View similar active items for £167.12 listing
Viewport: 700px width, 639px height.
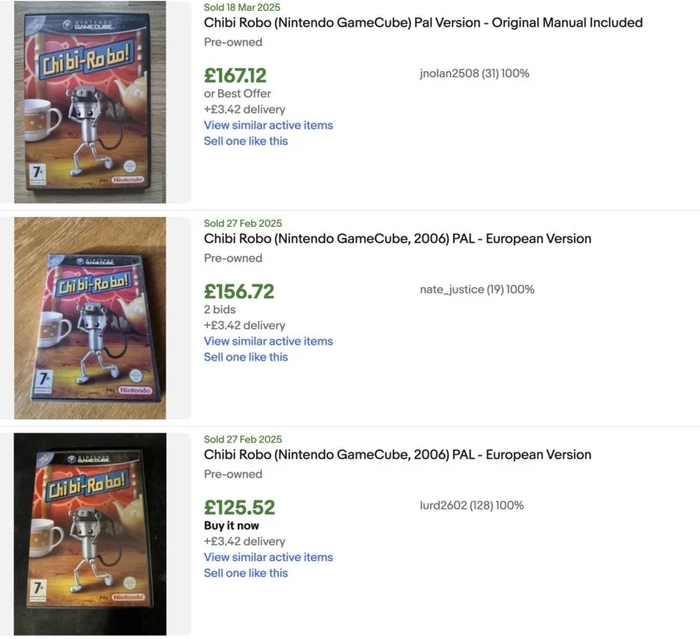pyautogui.click(x=268, y=125)
